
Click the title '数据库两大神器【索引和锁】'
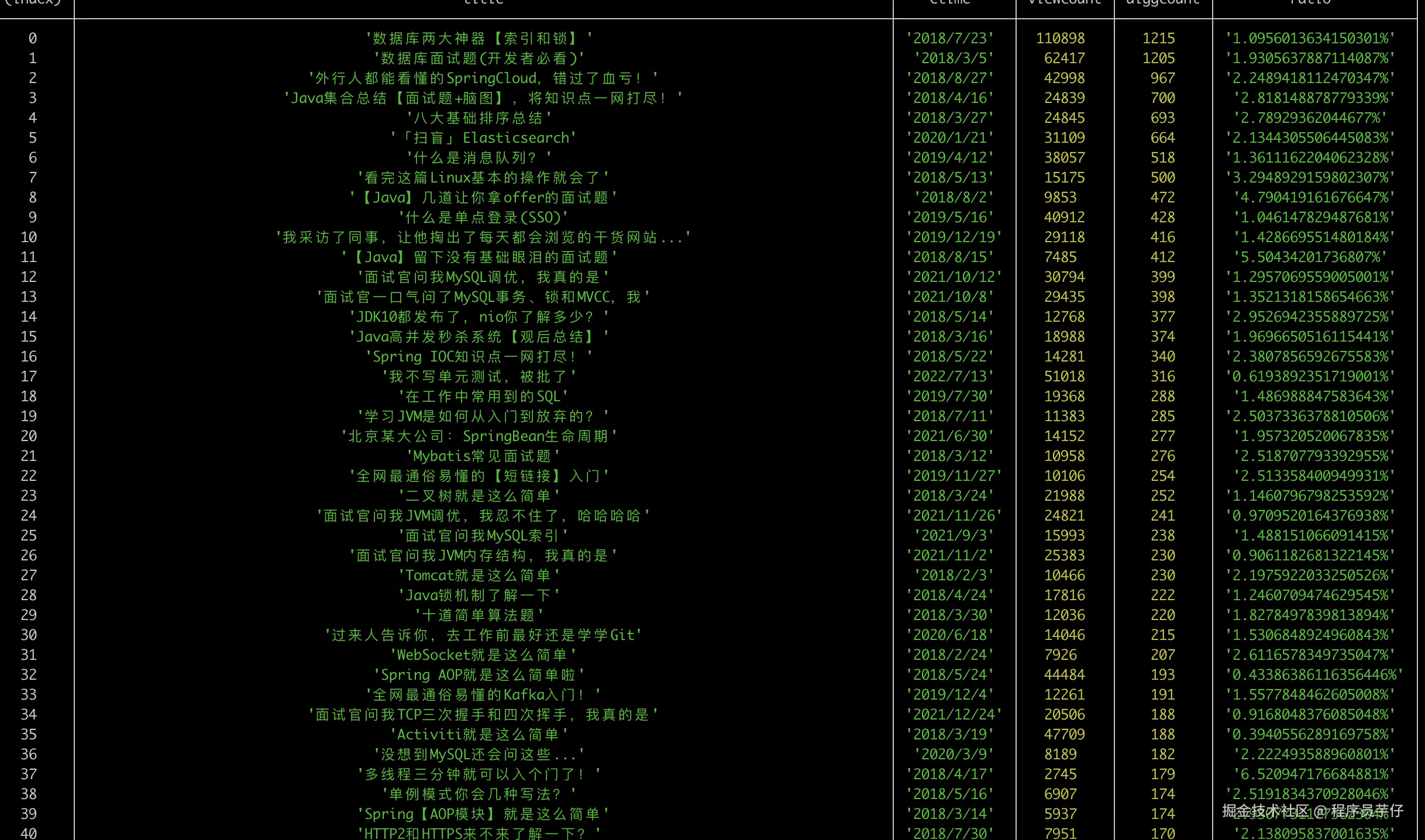[x=479, y=39]
